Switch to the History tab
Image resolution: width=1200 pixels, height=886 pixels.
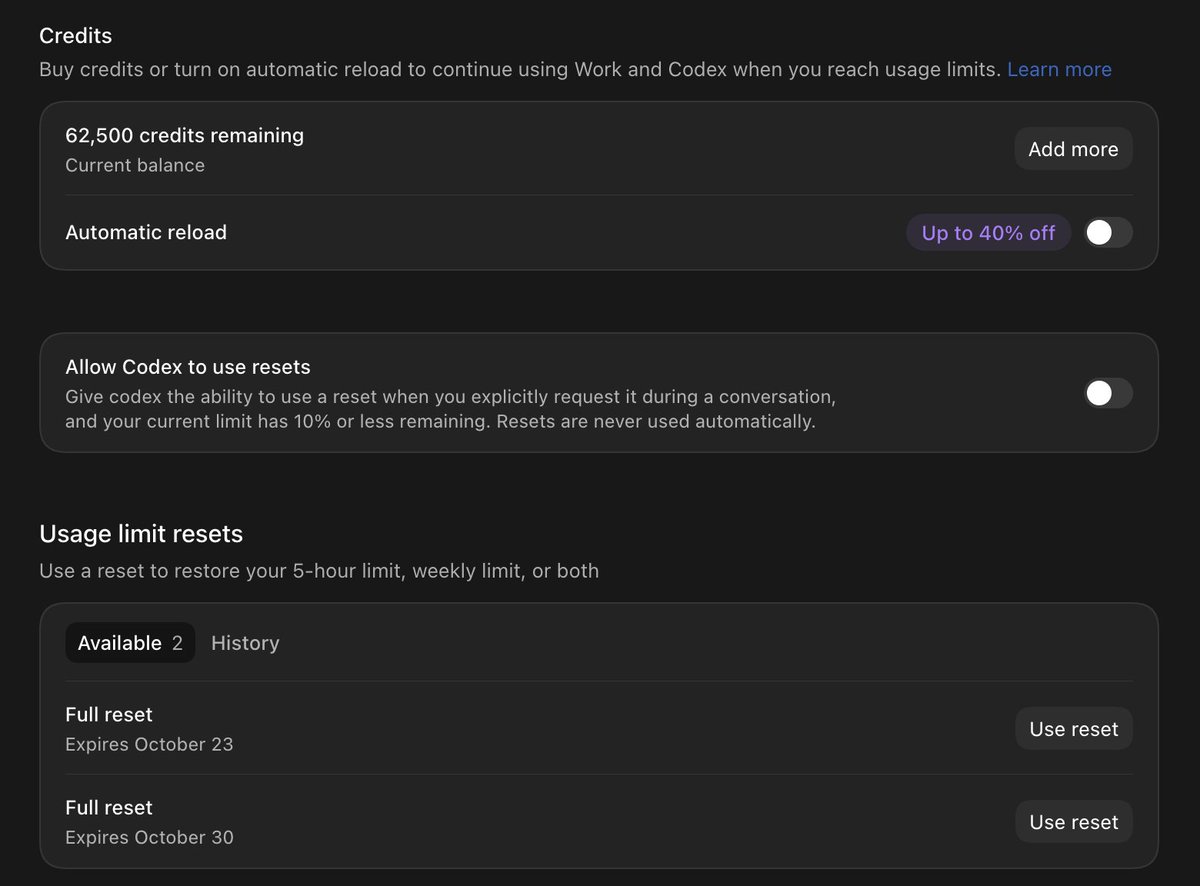pos(245,643)
